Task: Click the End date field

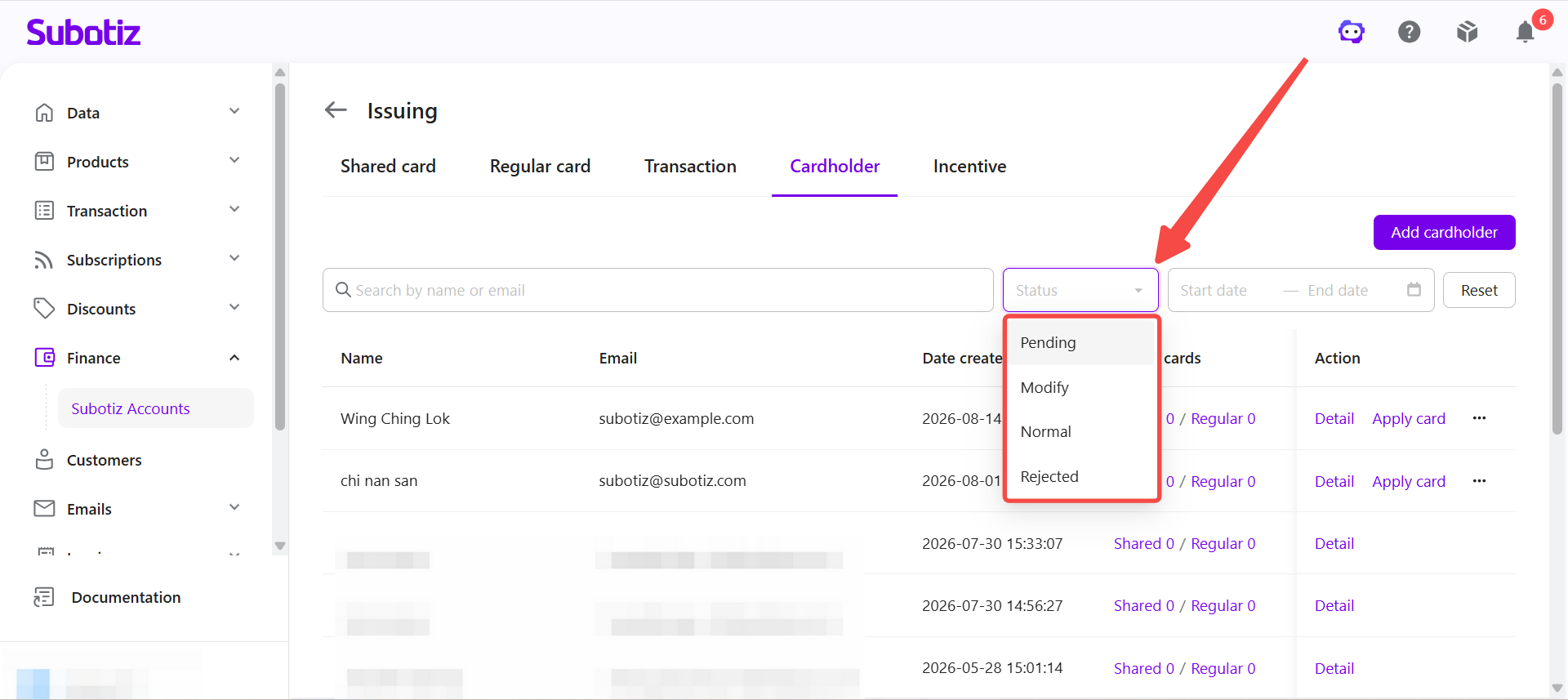Action: [x=1338, y=290]
